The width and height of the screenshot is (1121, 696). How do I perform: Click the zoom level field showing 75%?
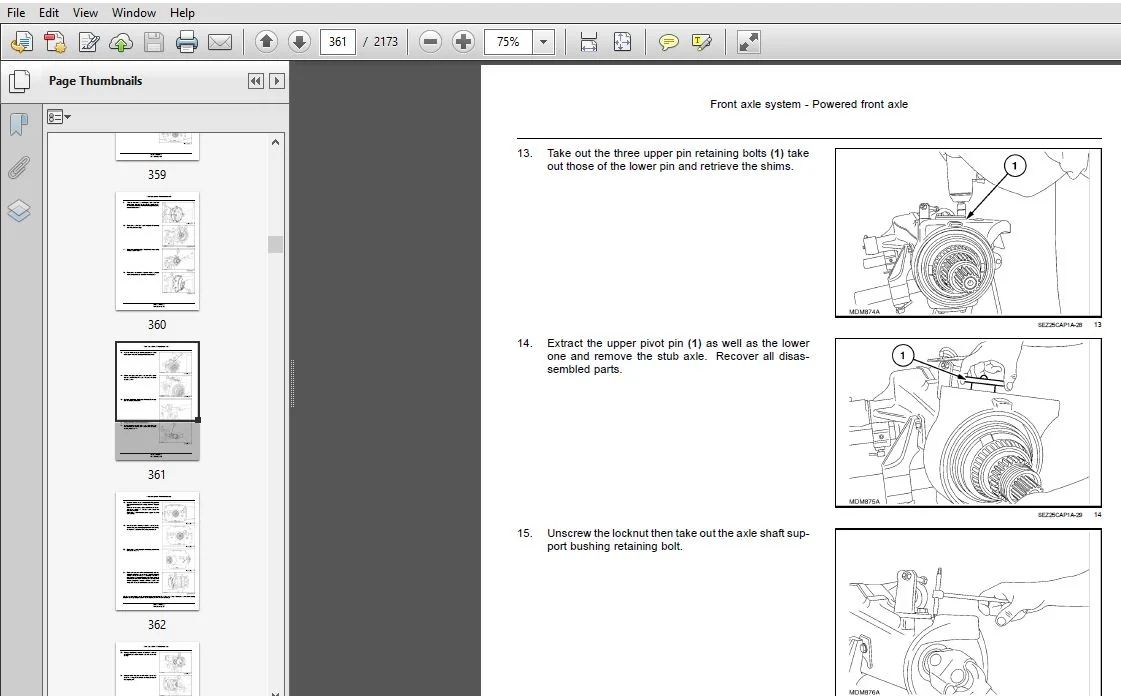click(508, 42)
